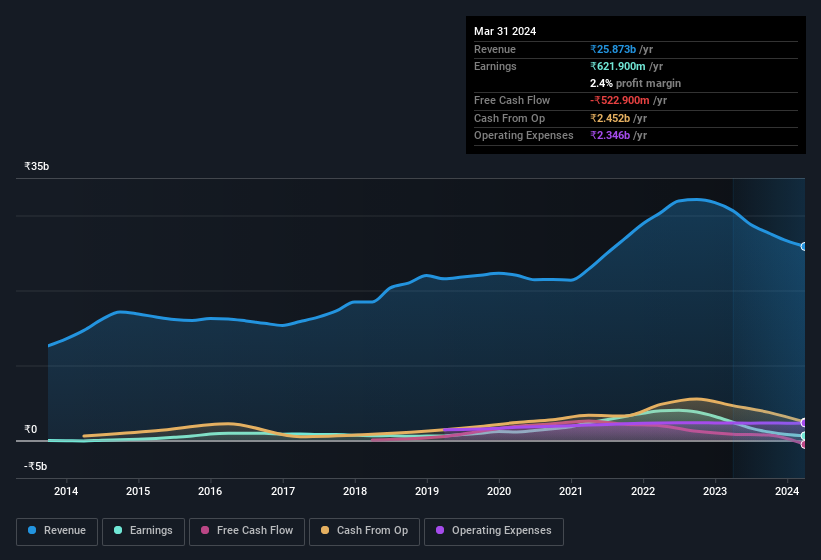Select the 2020 label on the x-axis
This screenshot has height=560, width=821.
point(499,491)
